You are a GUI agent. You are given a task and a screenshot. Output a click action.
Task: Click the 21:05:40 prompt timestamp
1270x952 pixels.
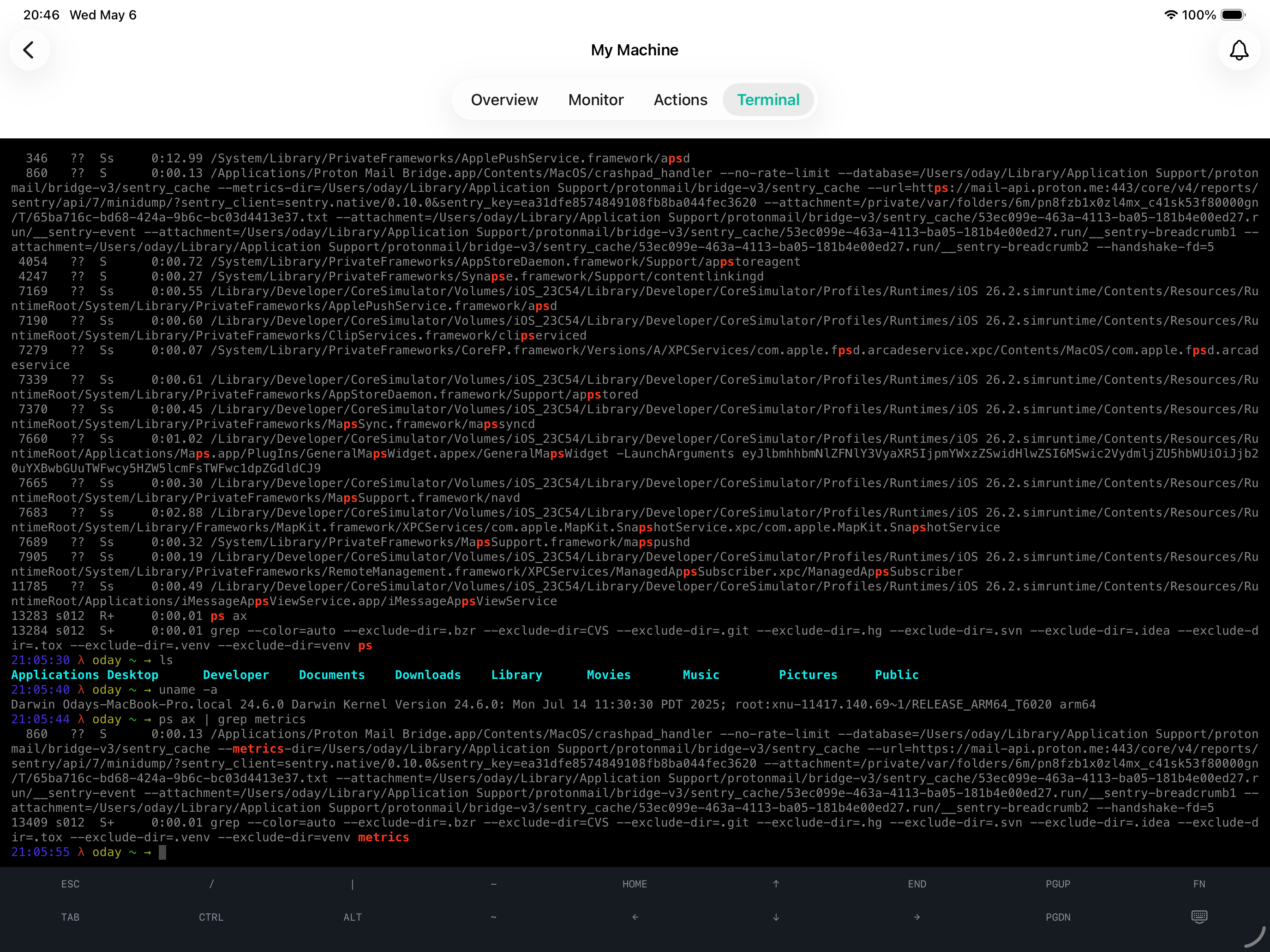tap(40, 690)
